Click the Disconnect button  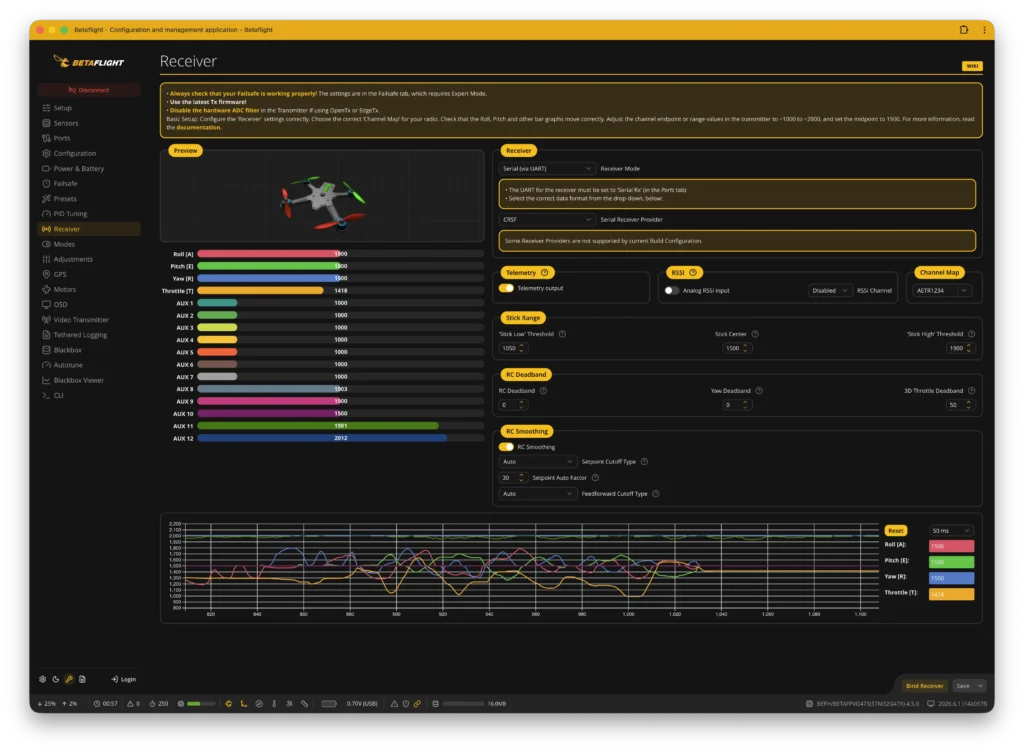click(89, 90)
